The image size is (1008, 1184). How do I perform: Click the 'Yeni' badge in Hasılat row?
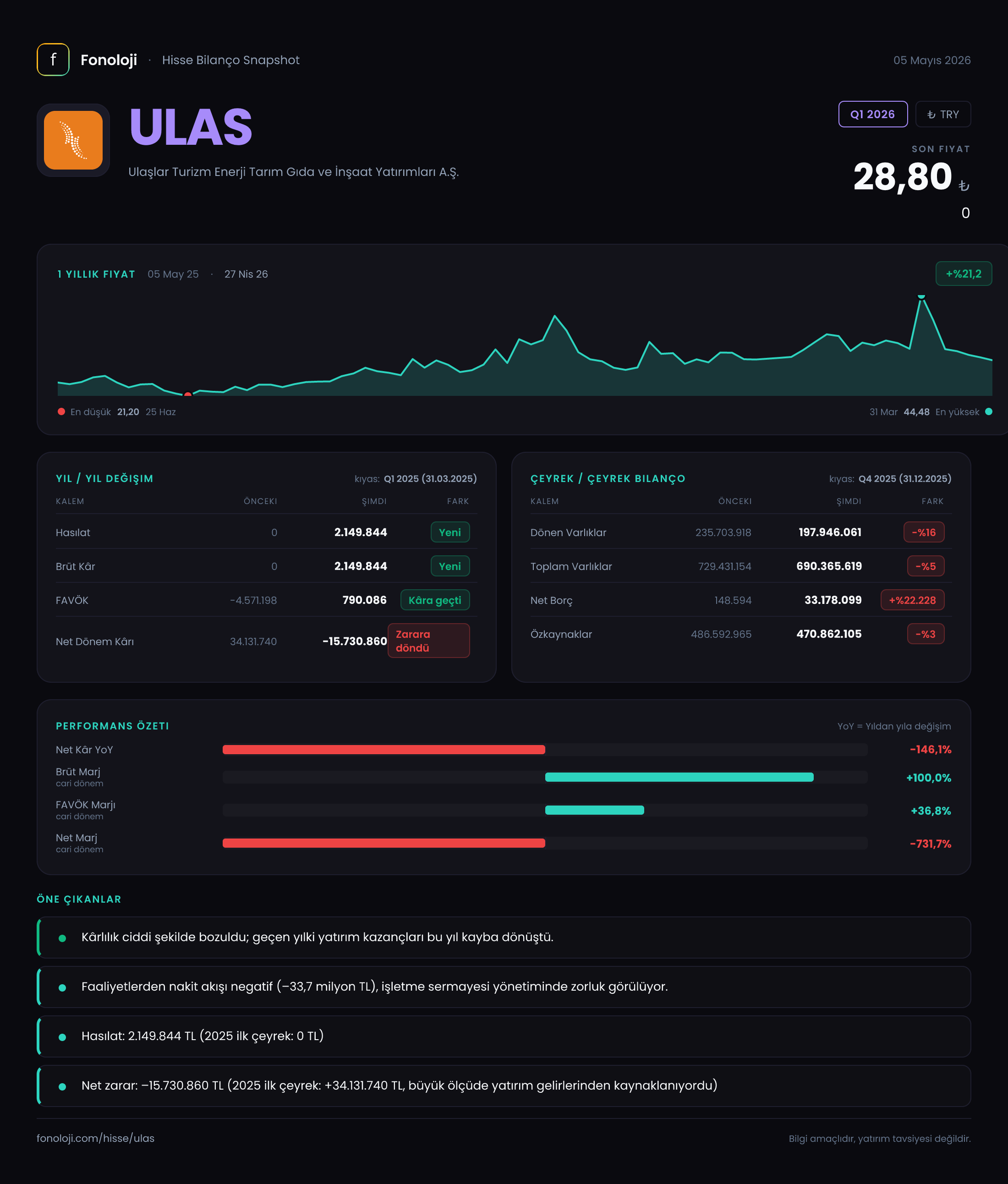(x=450, y=532)
